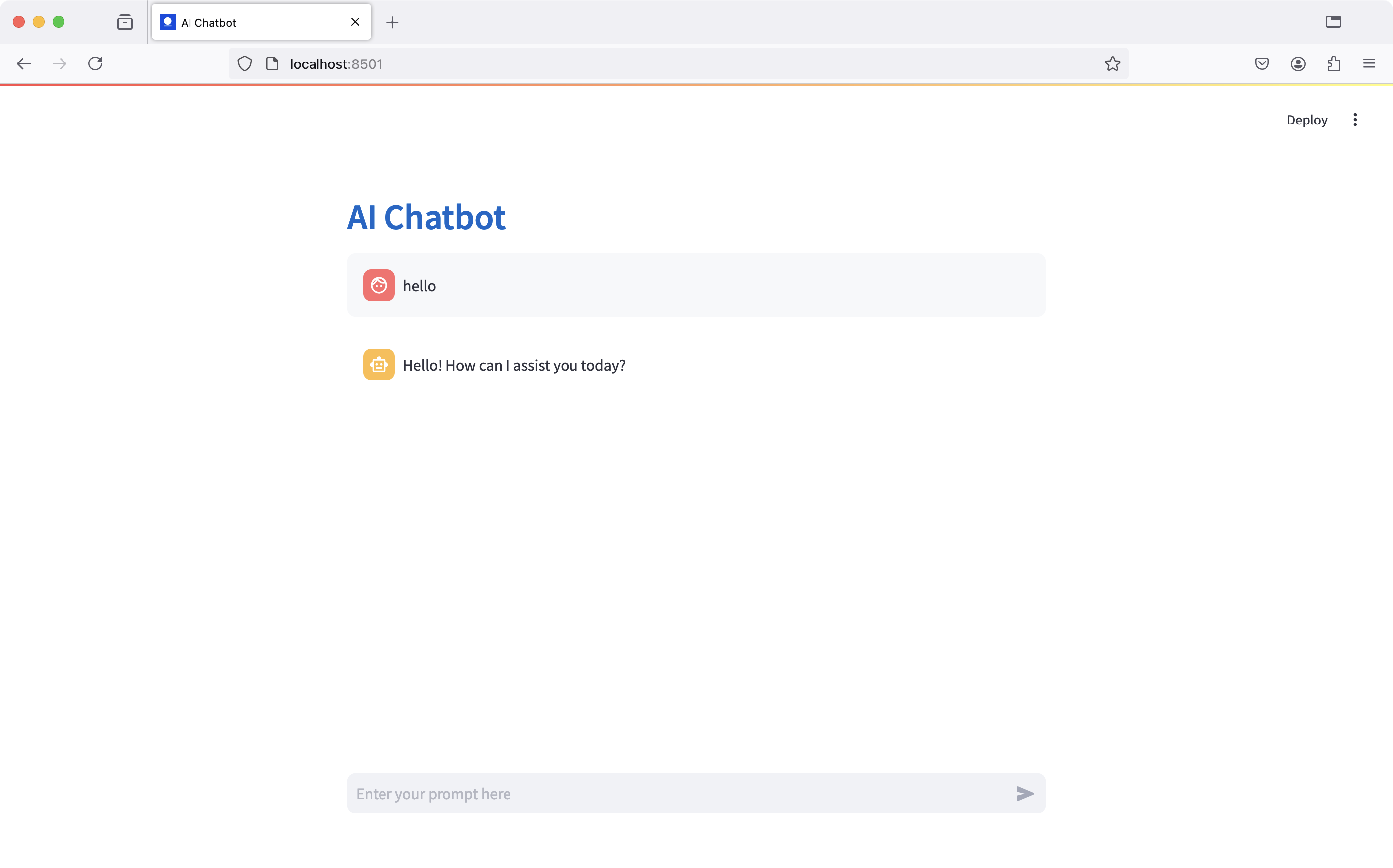This screenshot has height=868, width=1393.
Task: Open the recent browsing tab overview icon
Action: [x=125, y=22]
